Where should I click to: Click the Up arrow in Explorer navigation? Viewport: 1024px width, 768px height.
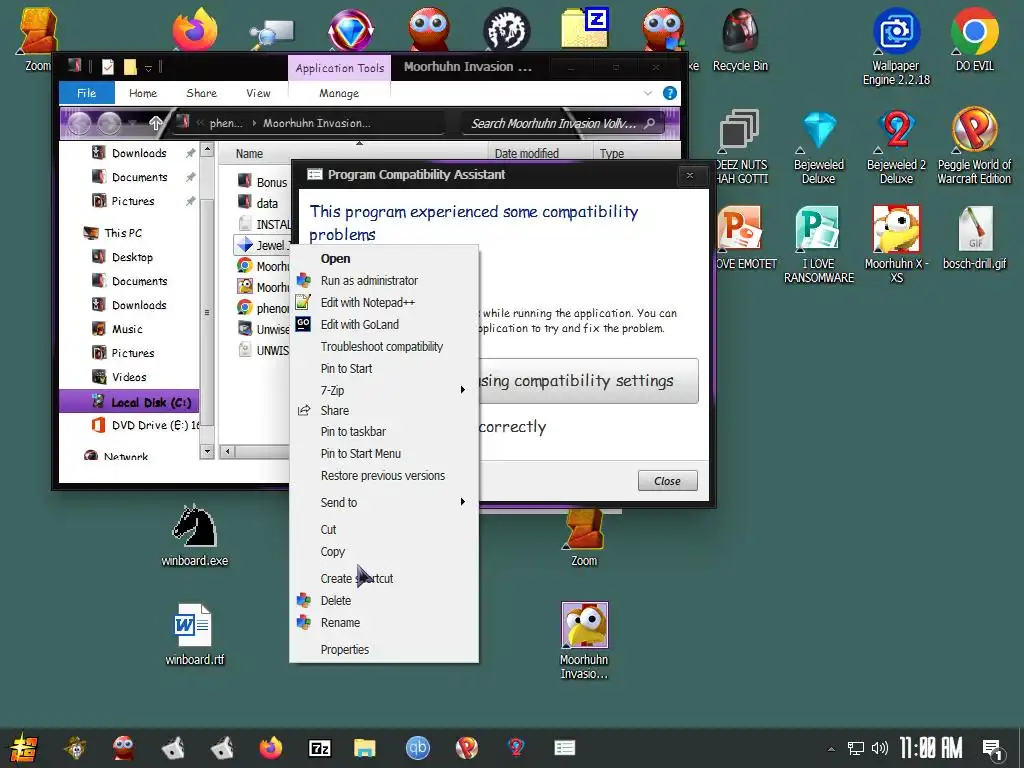coord(155,123)
